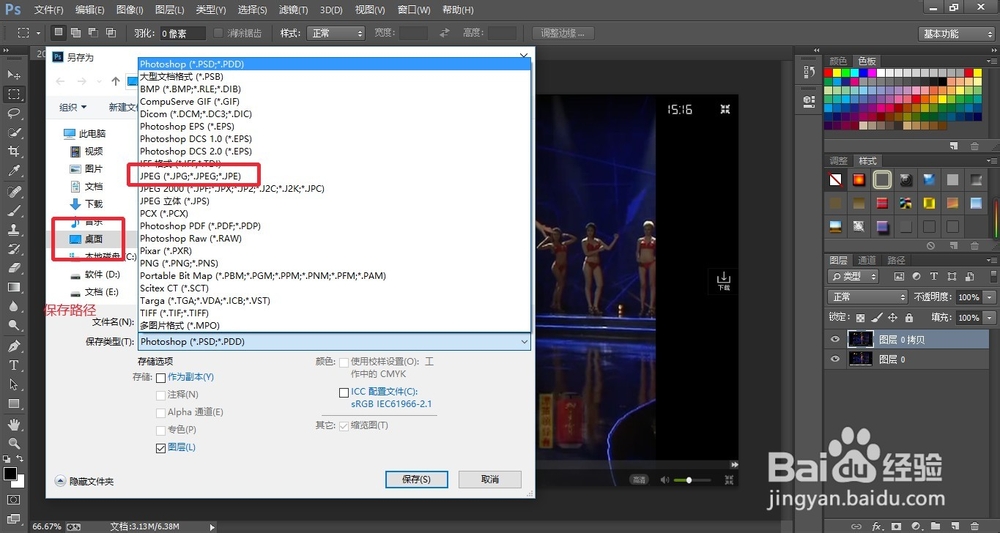The width and height of the screenshot is (1000, 533).
Task: Expand the 组织 dropdown in save dialog
Action: tap(73, 107)
